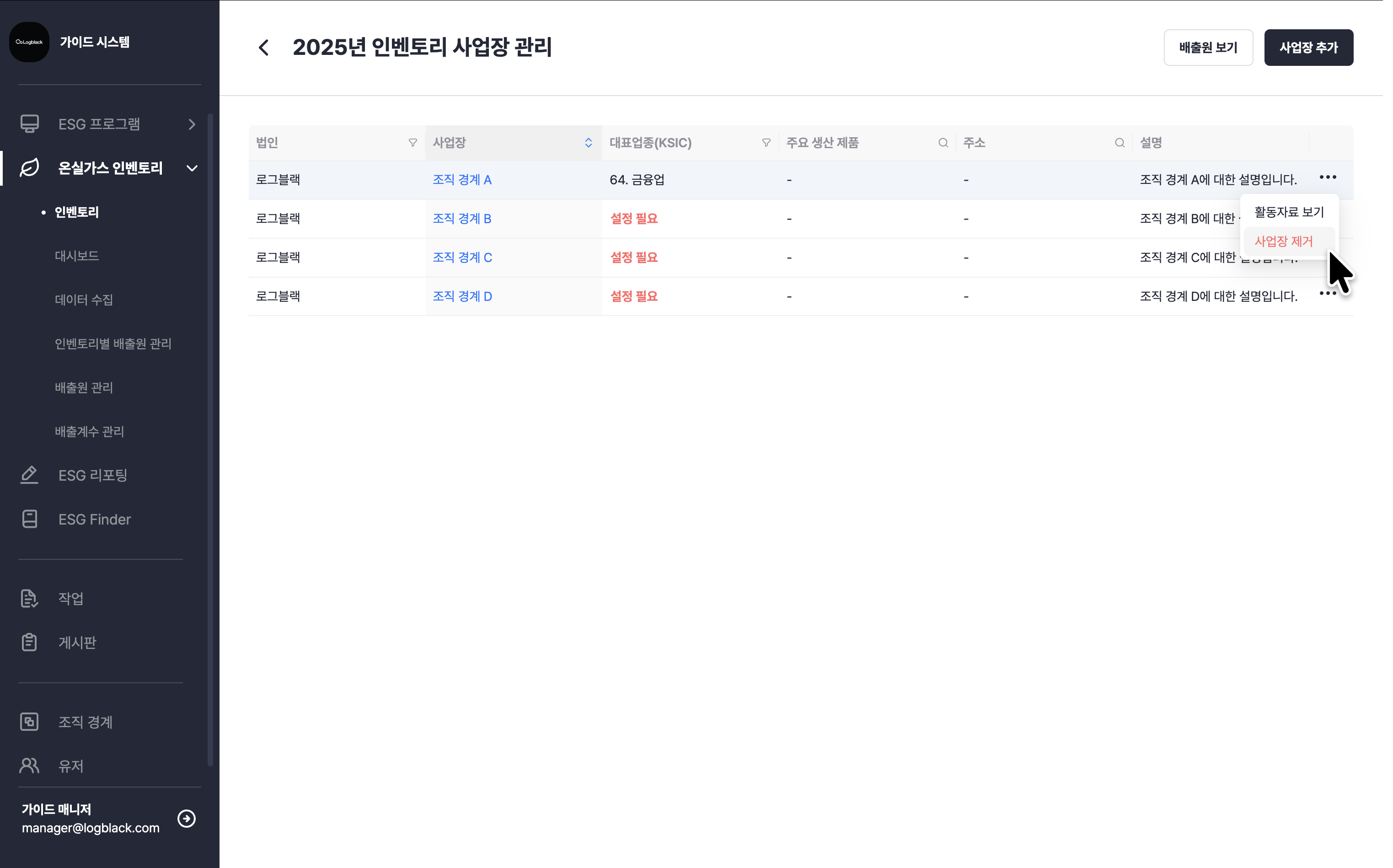
Task: Click 로그블랙 in the 조직 경계 D row
Action: 278,296
